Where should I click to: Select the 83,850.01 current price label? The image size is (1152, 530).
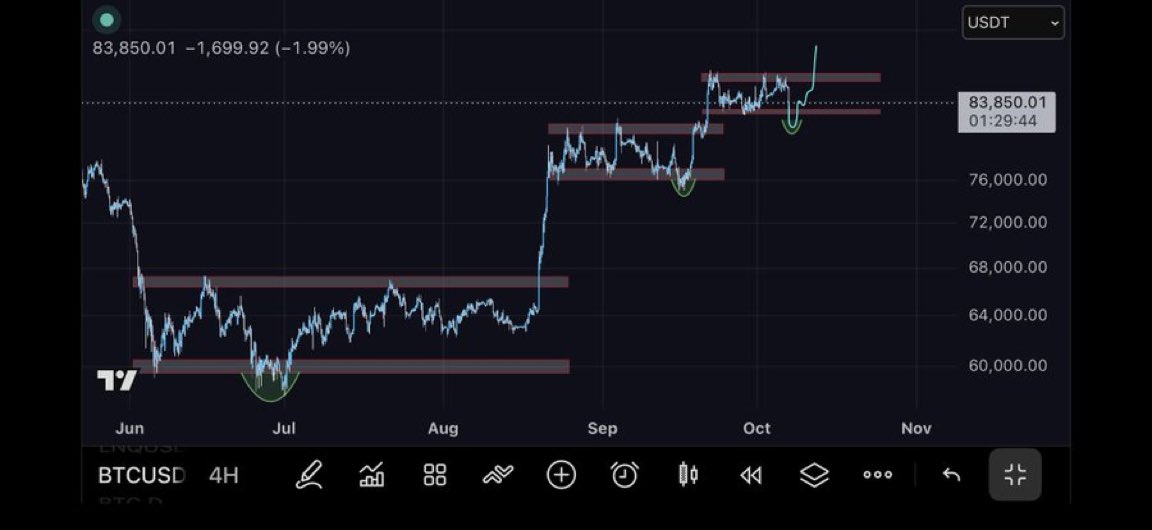(1007, 103)
